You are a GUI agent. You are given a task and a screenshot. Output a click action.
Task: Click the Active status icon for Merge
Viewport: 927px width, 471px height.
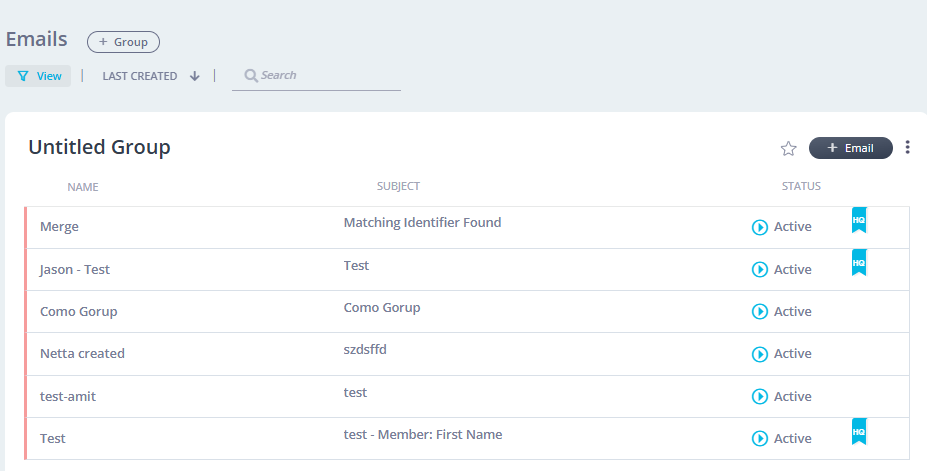tap(759, 227)
